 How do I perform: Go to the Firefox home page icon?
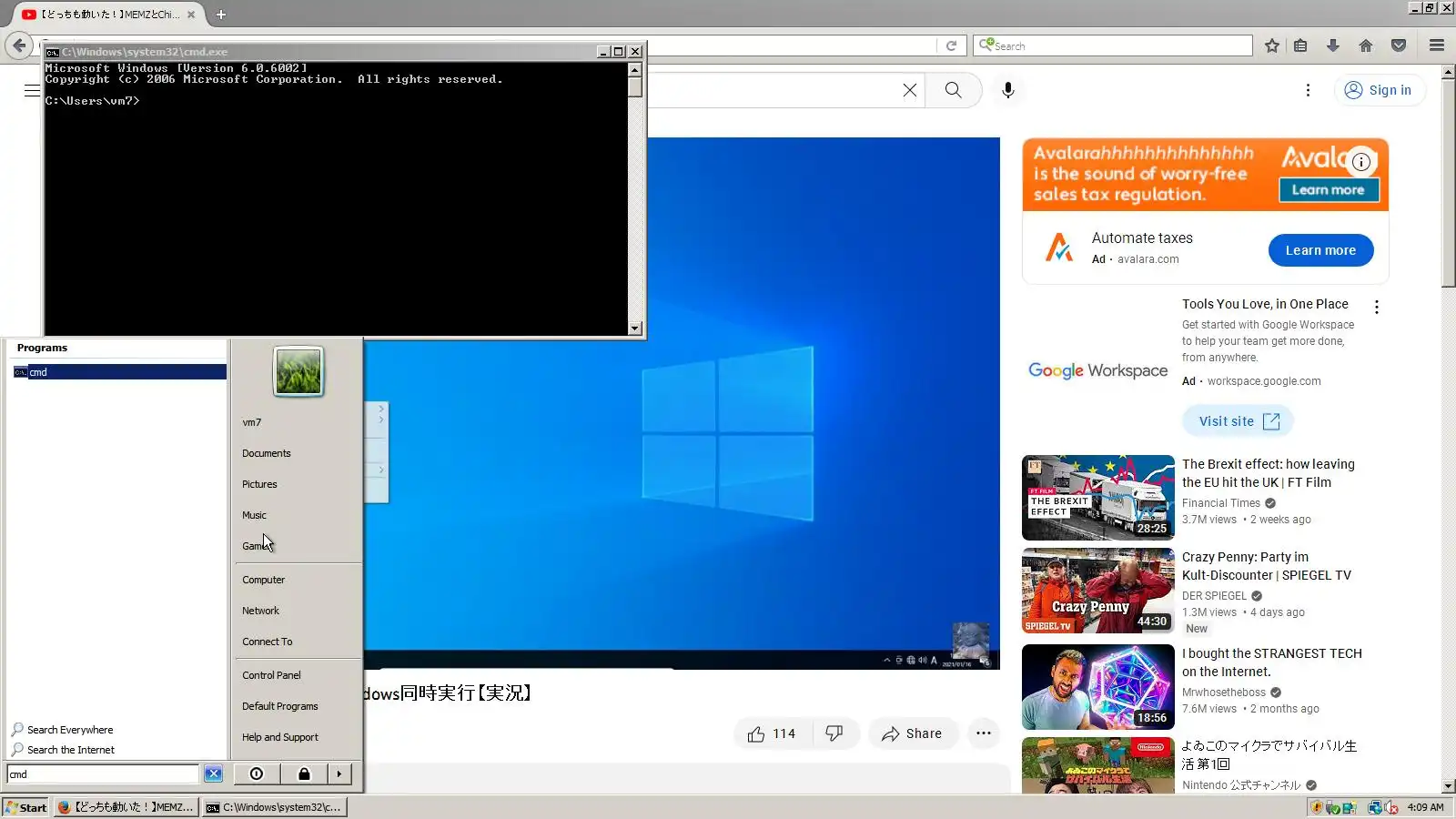click(x=1366, y=45)
